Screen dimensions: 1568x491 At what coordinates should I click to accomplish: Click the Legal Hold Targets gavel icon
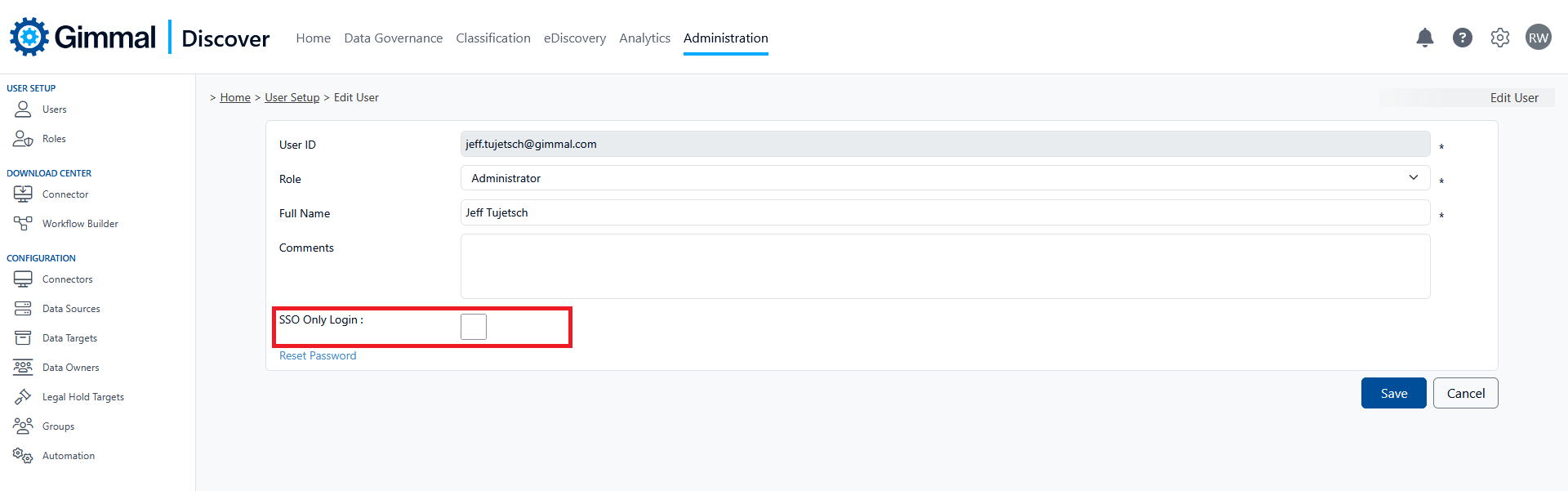(23, 397)
